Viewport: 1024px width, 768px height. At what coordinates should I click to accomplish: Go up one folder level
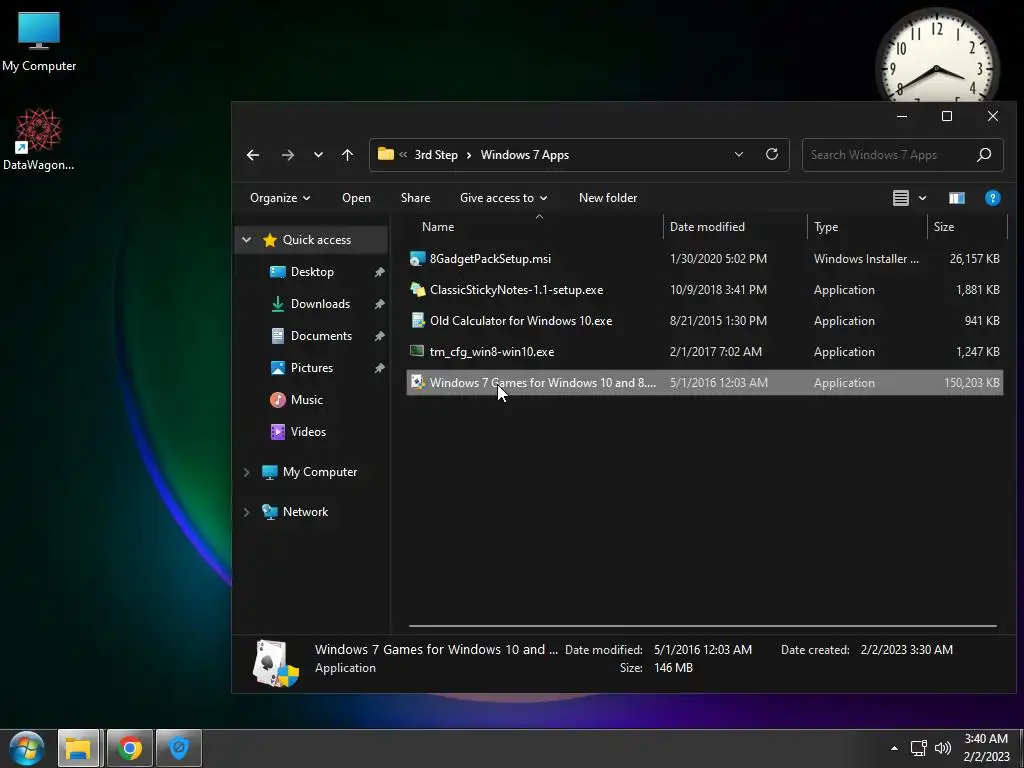[347, 155]
